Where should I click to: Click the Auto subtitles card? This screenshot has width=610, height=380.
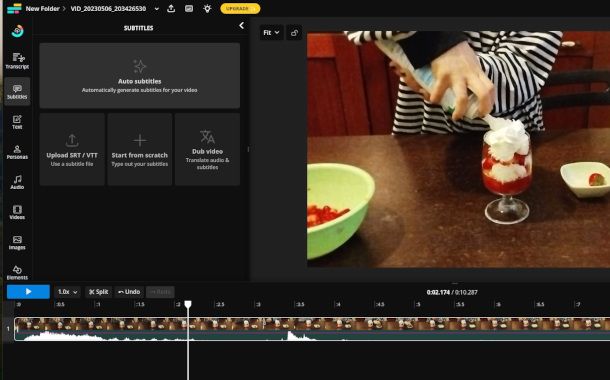(x=140, y=75)
